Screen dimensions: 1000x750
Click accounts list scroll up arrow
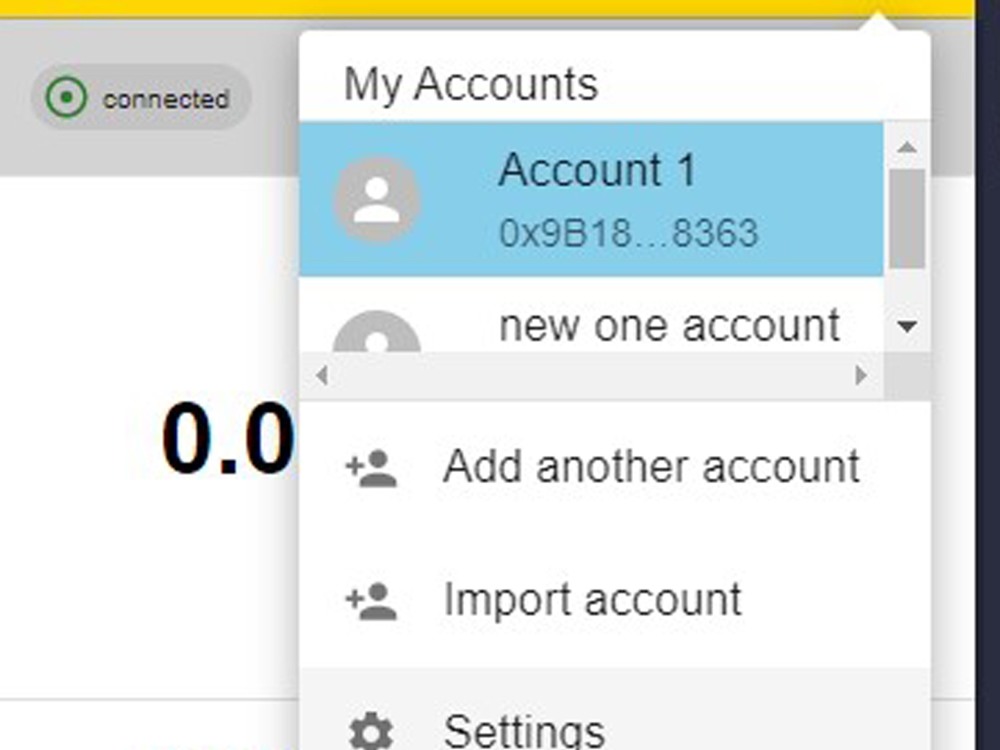point(907,147)
